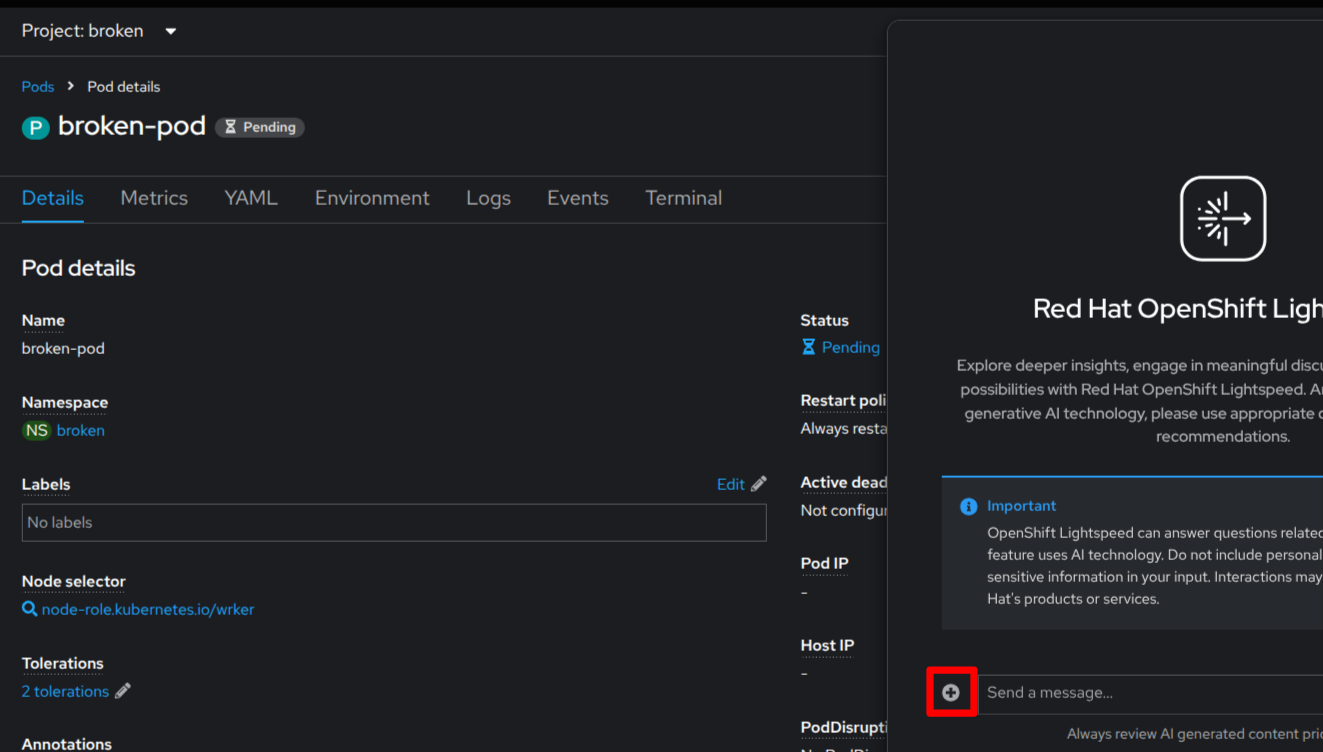Click the Pending badge next to broken-pod
The width and height of the screenshot is (1323, 752).
pyautogui.click(x=260, y=127)
